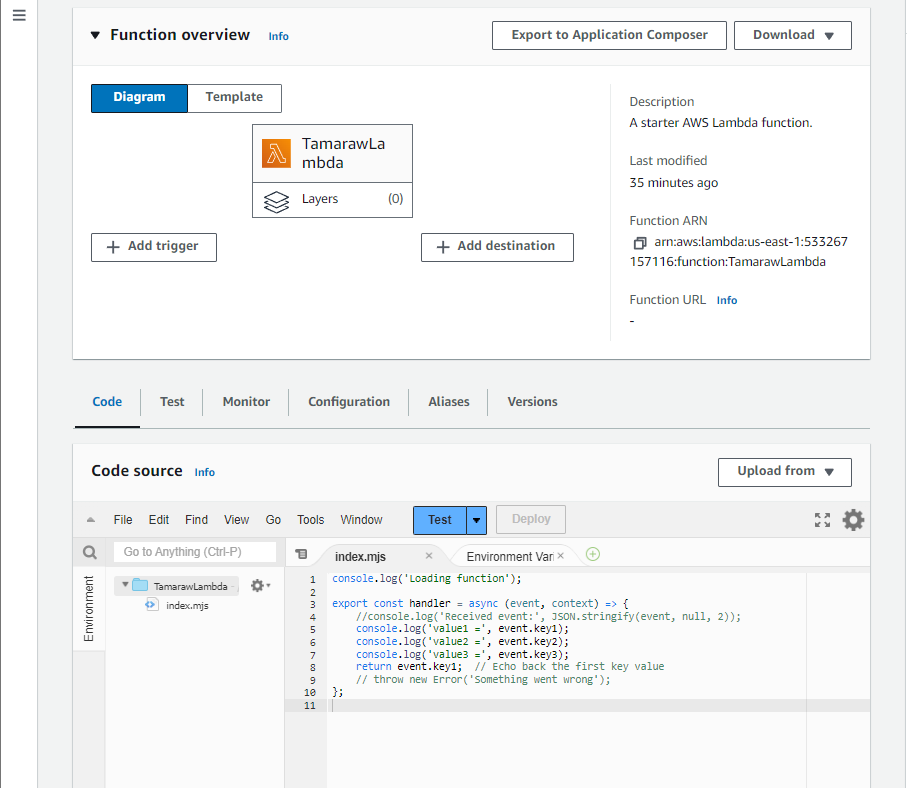
Task: Click the Layers stack icon
Action: click(x=276, y=200)
